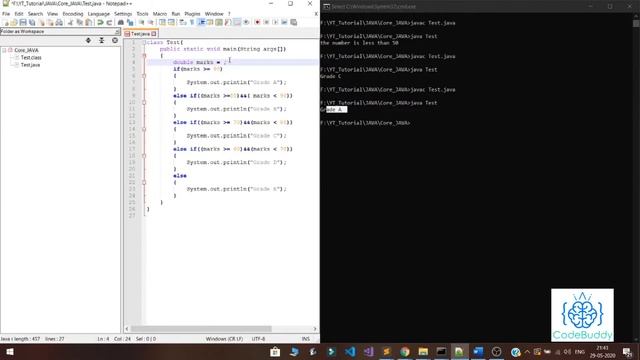Click the 'double marks' code line

tap(200, 62)
